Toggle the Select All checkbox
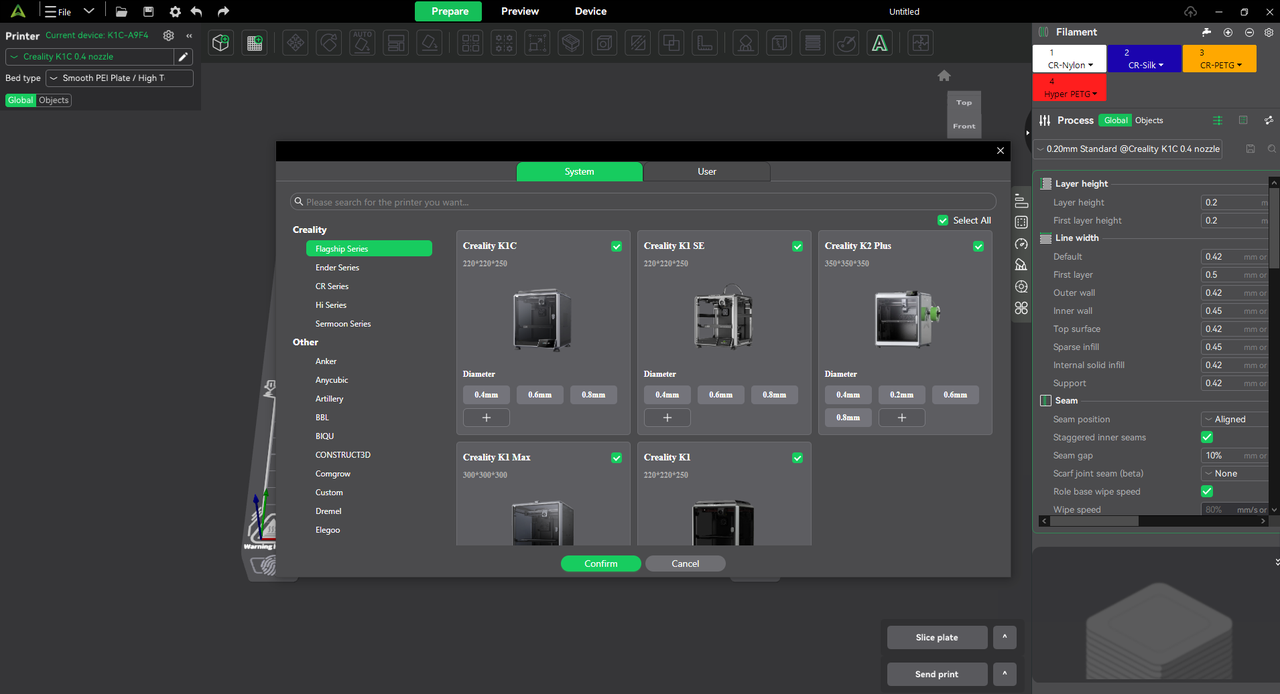The width and height of the screenshot is (1280, 694). (943, 220)
